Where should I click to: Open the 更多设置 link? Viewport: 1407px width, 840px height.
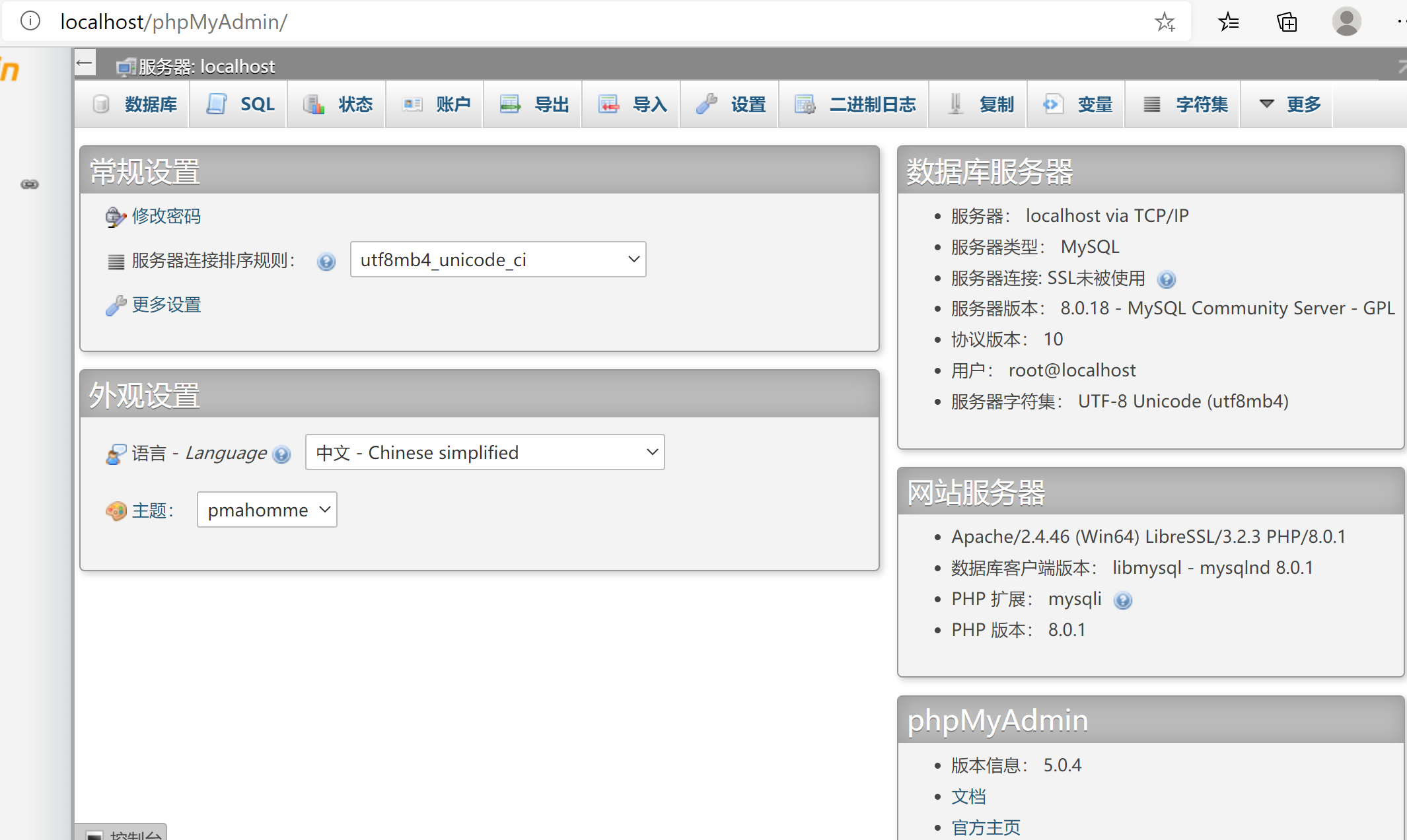click(x=166, y=304)
